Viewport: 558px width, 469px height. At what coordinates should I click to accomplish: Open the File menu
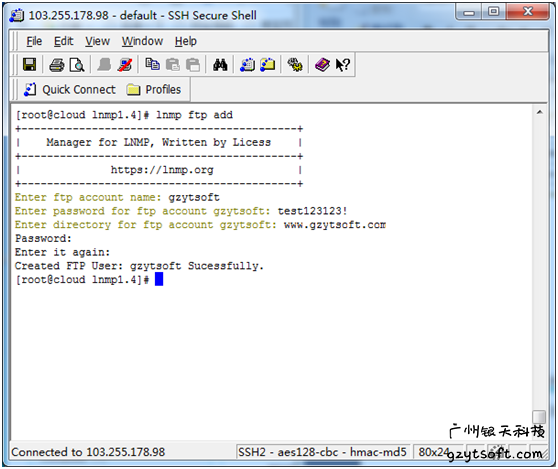tap(34, 41)
